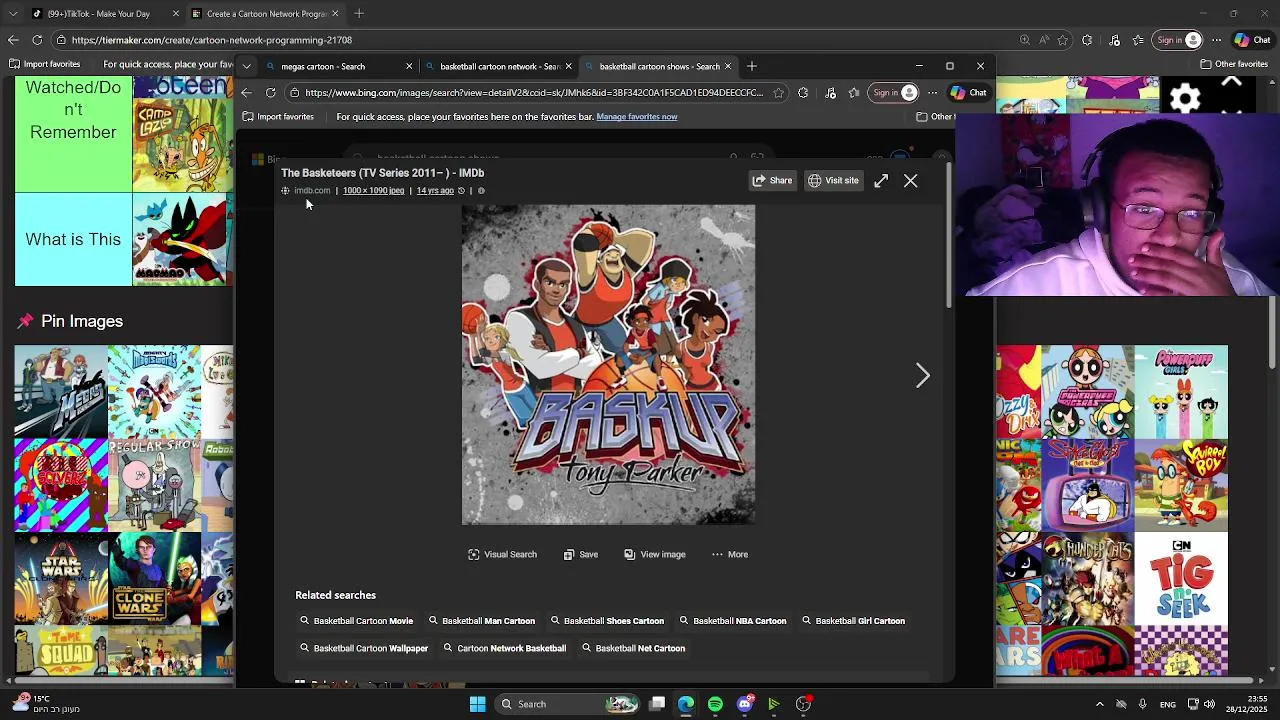The image size is (1280, 720).
Task: Click Sign in on the back Edge window
Action: tap(1177, 40)
